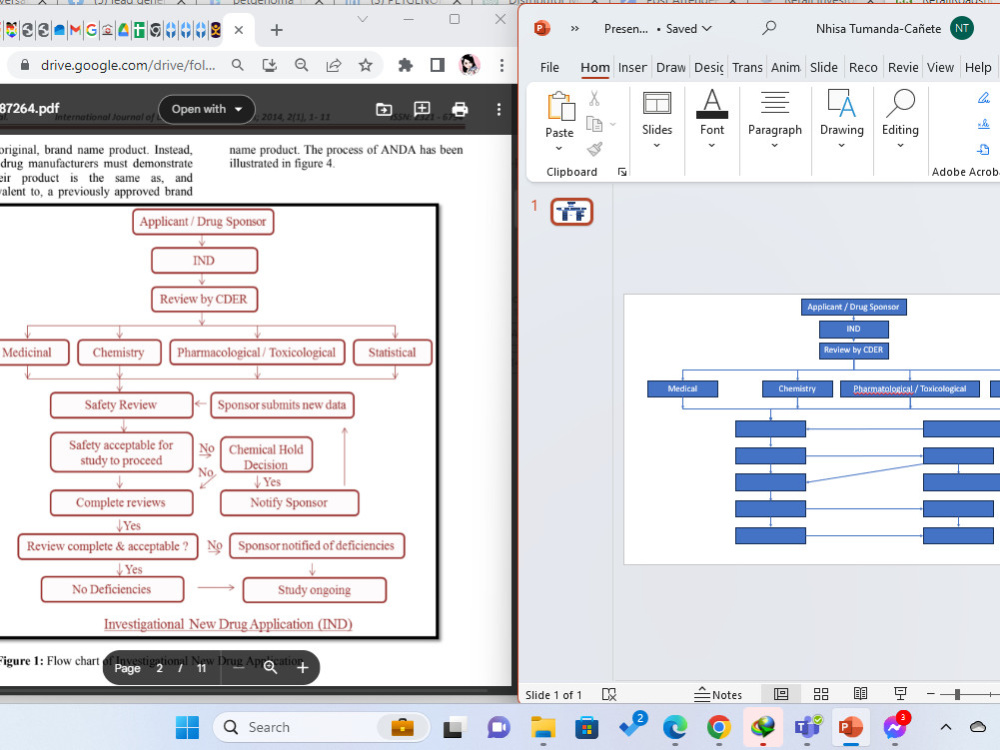The image size is (1000, 750).
Task: Click the PDF zoom in plus button
Action: coord(303,667)
